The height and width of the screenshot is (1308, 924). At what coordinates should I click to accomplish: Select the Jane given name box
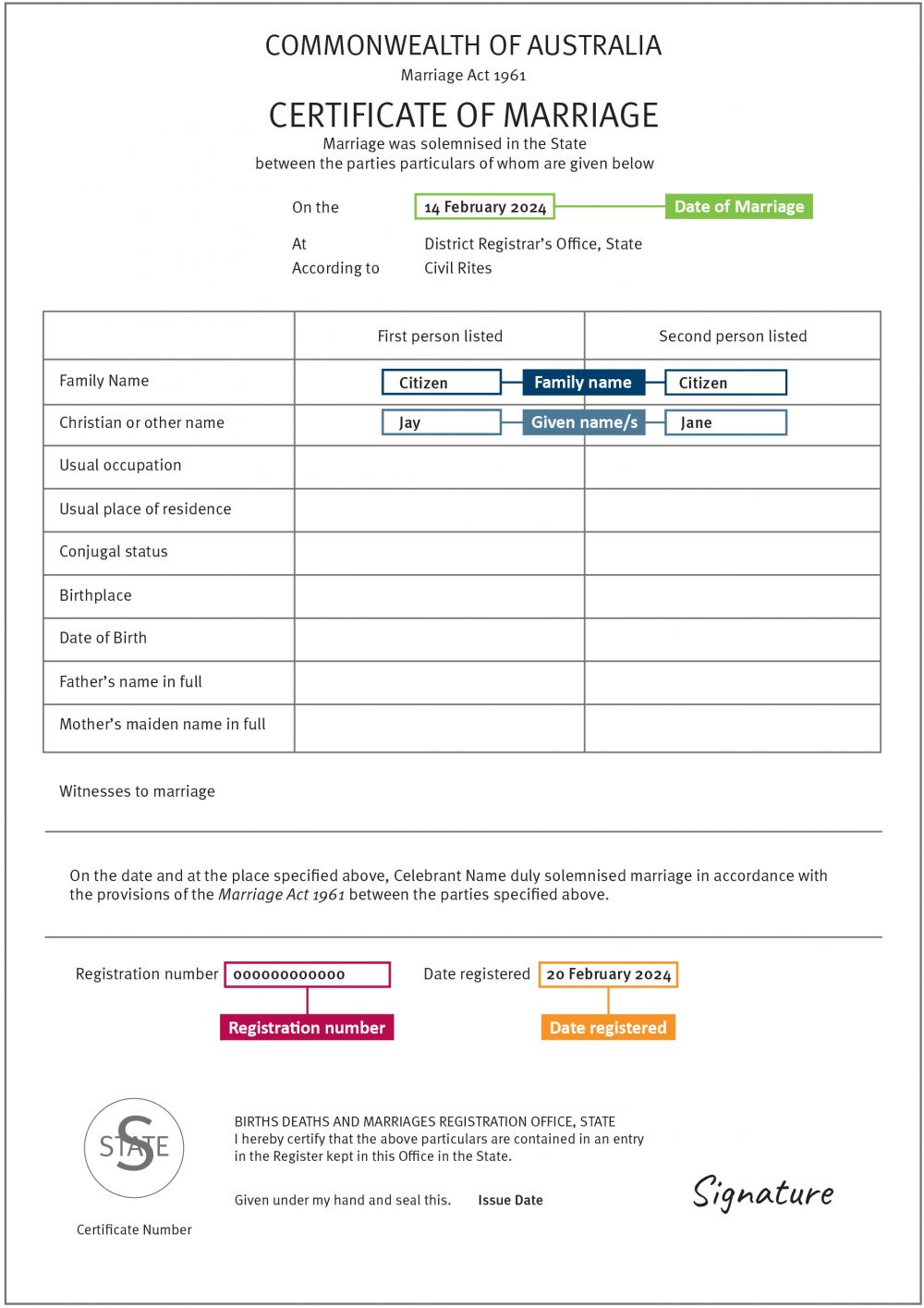(725, 422)
